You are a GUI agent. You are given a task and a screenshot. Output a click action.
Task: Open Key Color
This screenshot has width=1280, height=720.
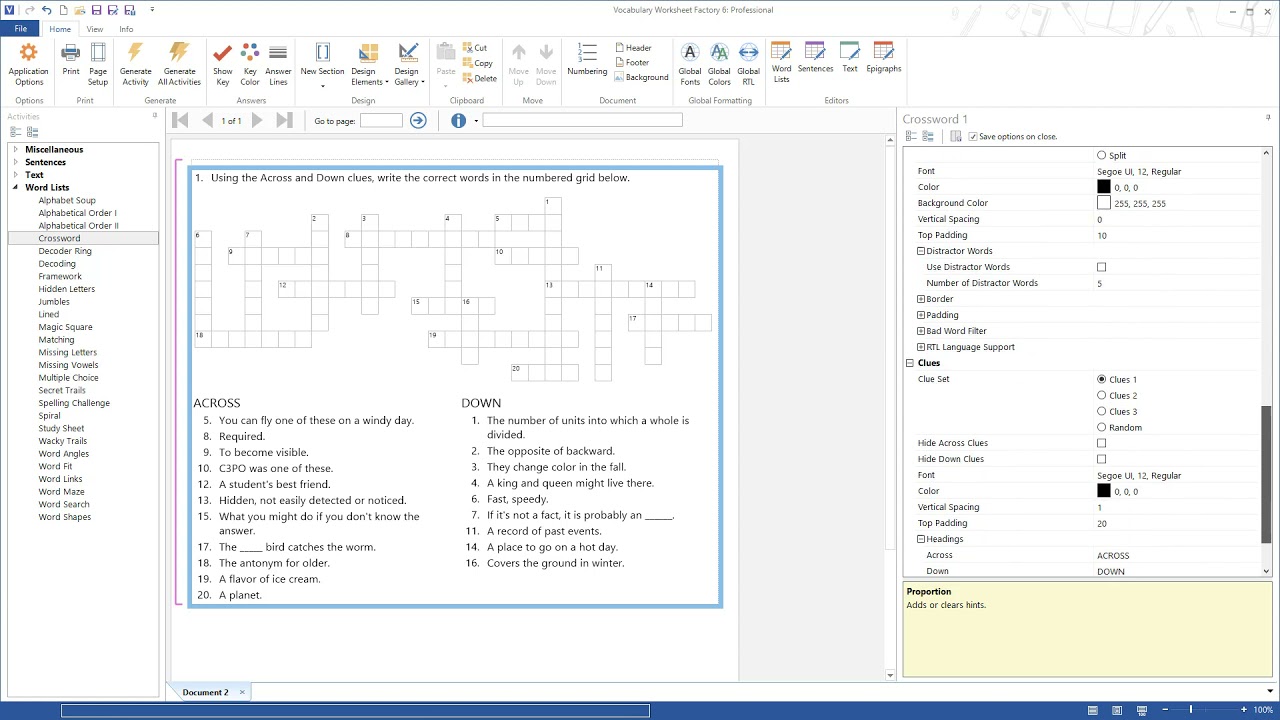point(250,64)
